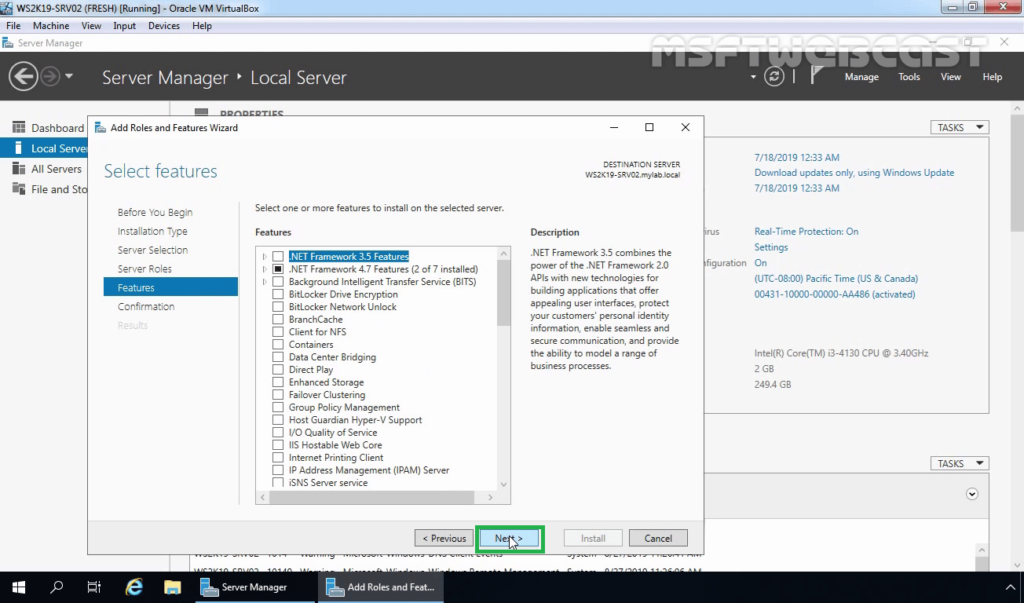
Task: Select the All Servers sidebar icon
Action: pos(19,169)
